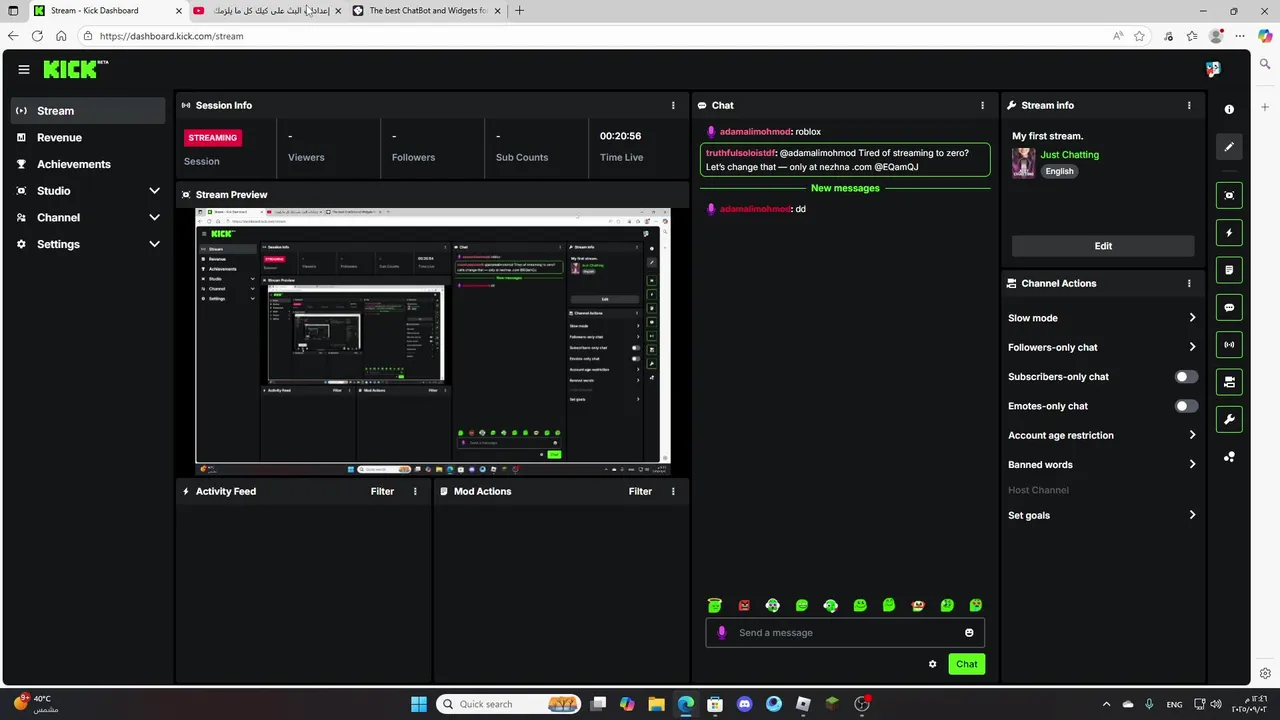Toggle the document notes widget in right sidebar

coord(1229,270)
